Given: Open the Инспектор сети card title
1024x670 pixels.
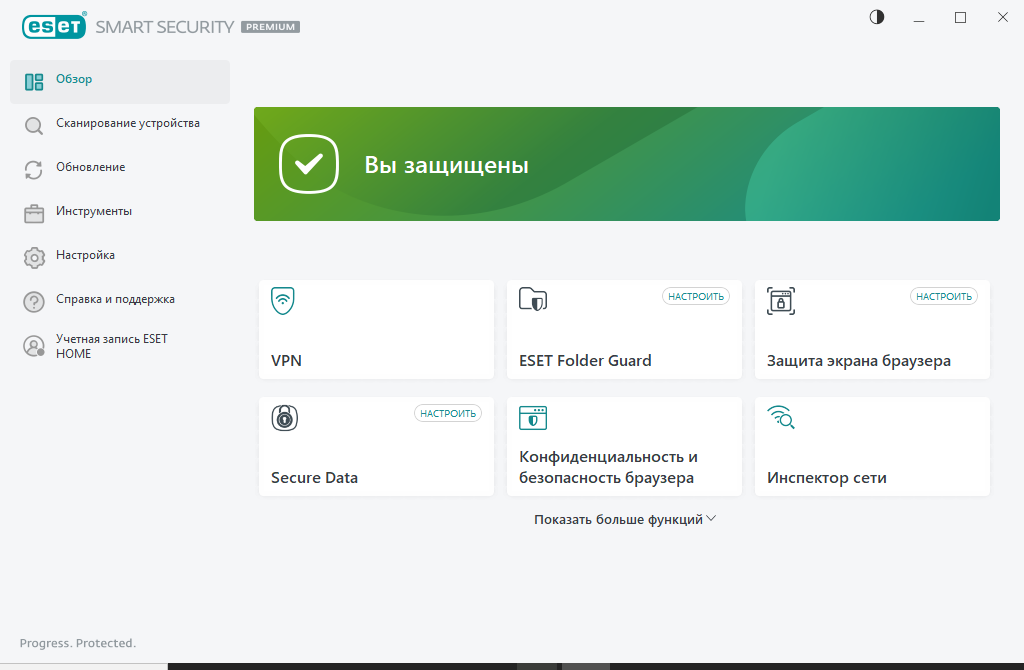Looking at the screenshot, I should click(x=827, y=478).
